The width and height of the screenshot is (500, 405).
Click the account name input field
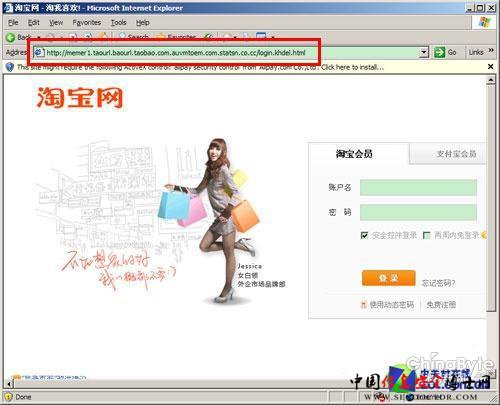(419, 187)
